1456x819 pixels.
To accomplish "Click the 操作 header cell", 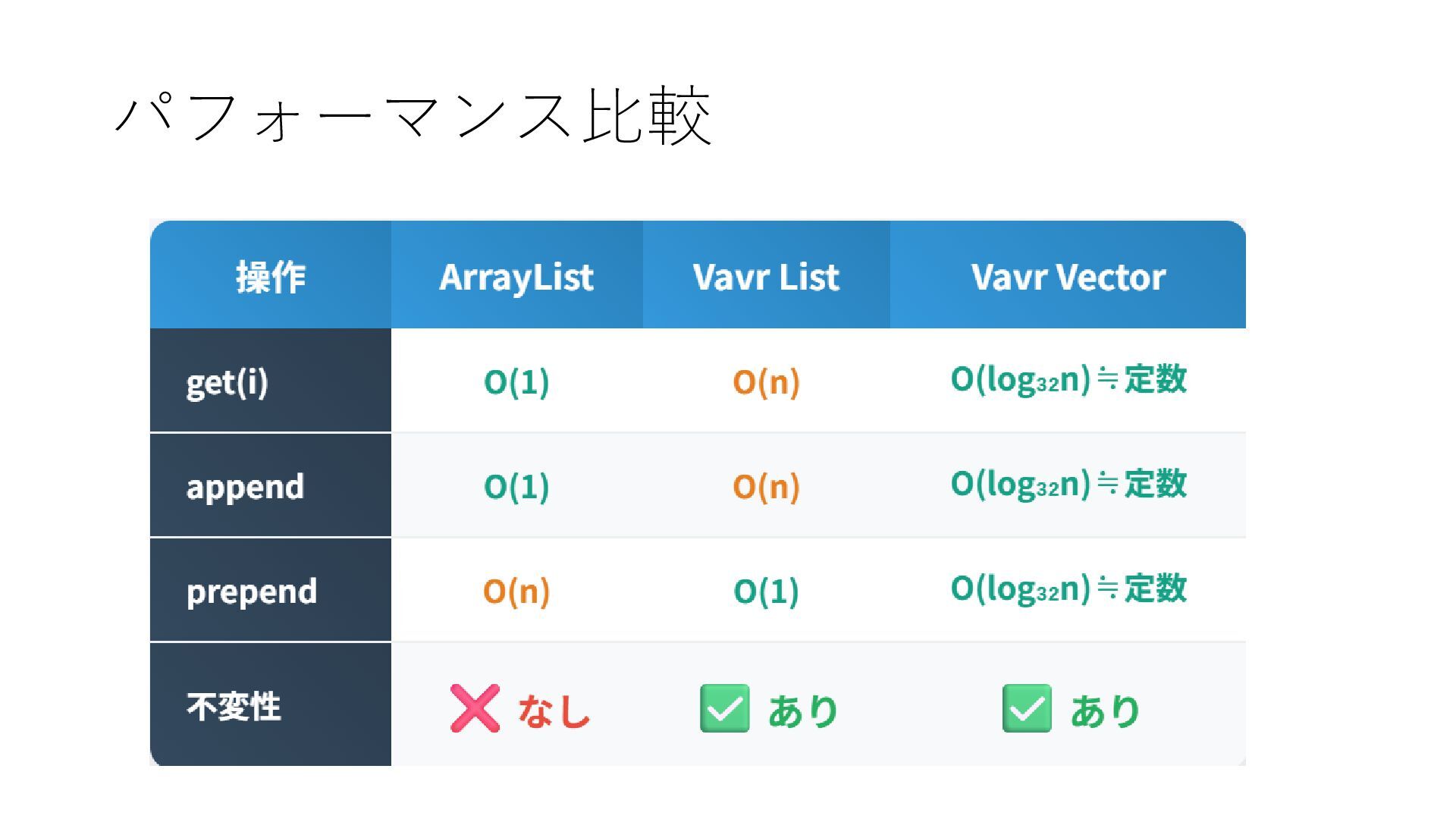I will click(x=271, y=276).
